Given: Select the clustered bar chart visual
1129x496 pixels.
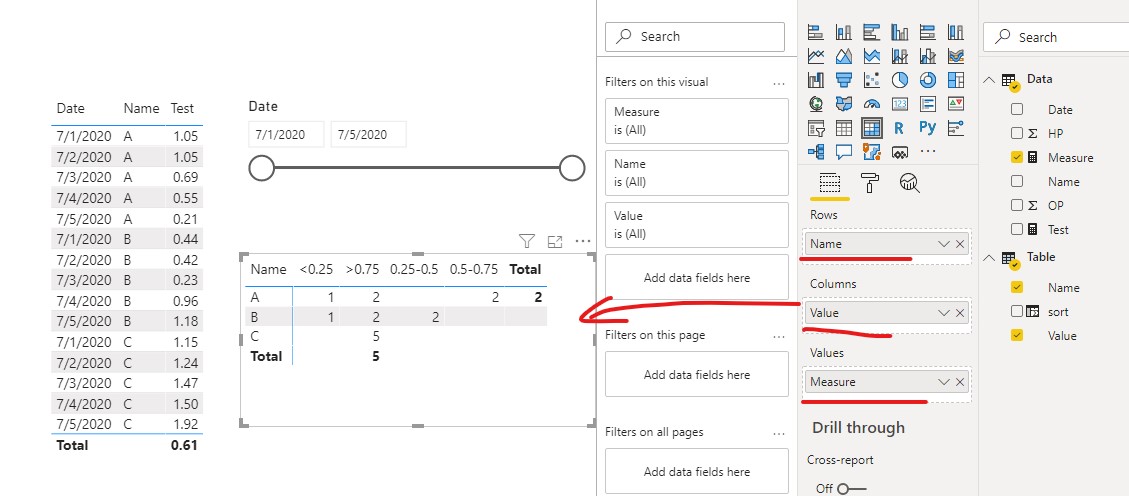Looking at the screenshot, I should [x=871, y=32].
